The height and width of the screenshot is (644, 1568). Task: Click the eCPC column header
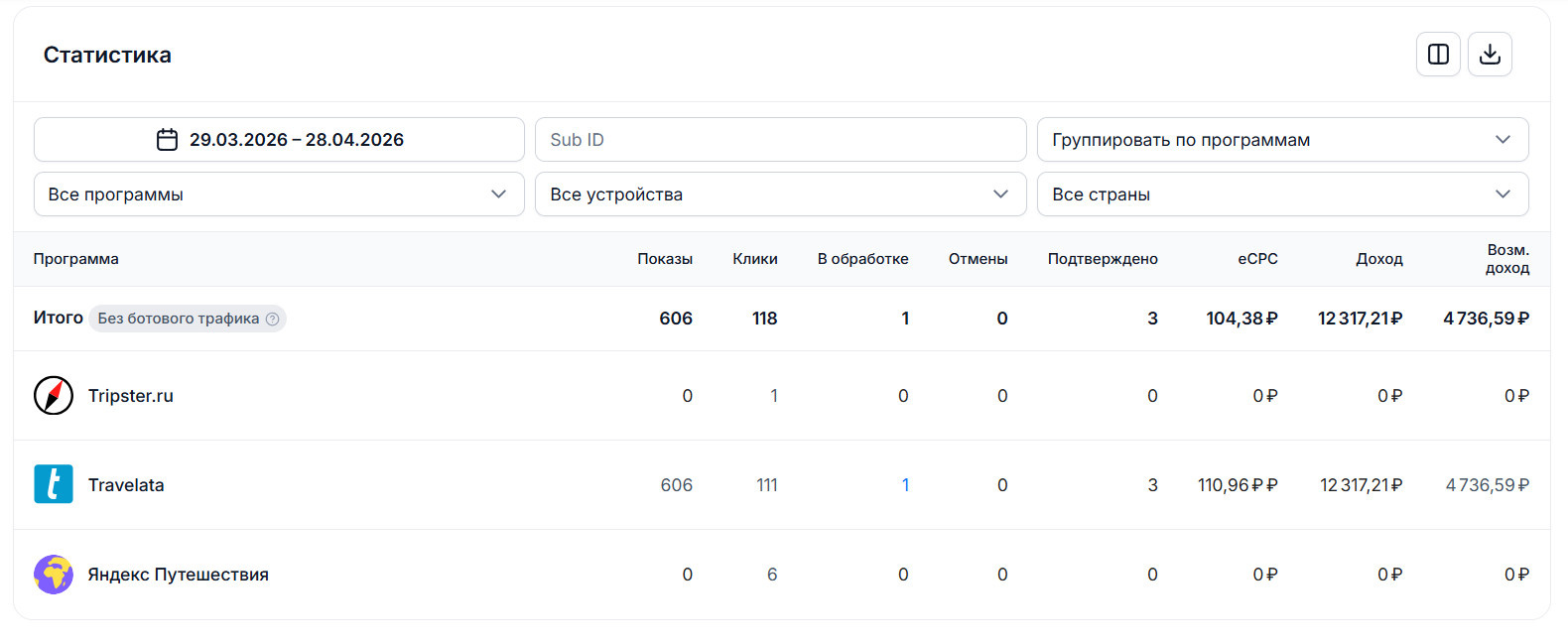point(1257,259)
